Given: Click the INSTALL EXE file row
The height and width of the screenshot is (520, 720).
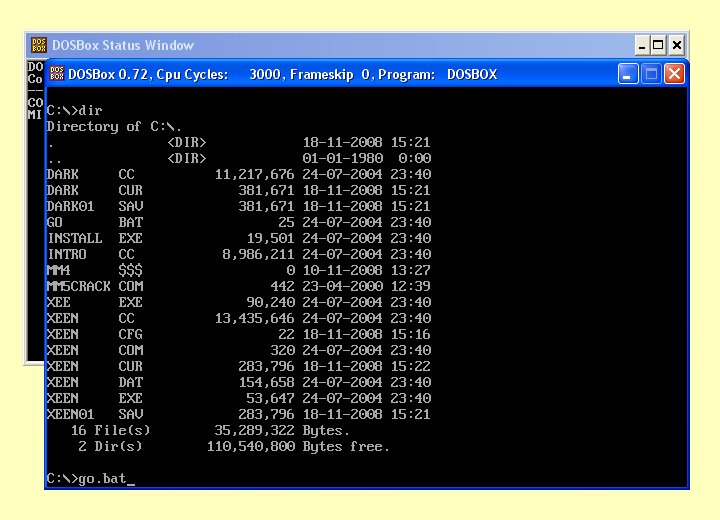Looking at the screenshot, I should [x=239, y=238].
